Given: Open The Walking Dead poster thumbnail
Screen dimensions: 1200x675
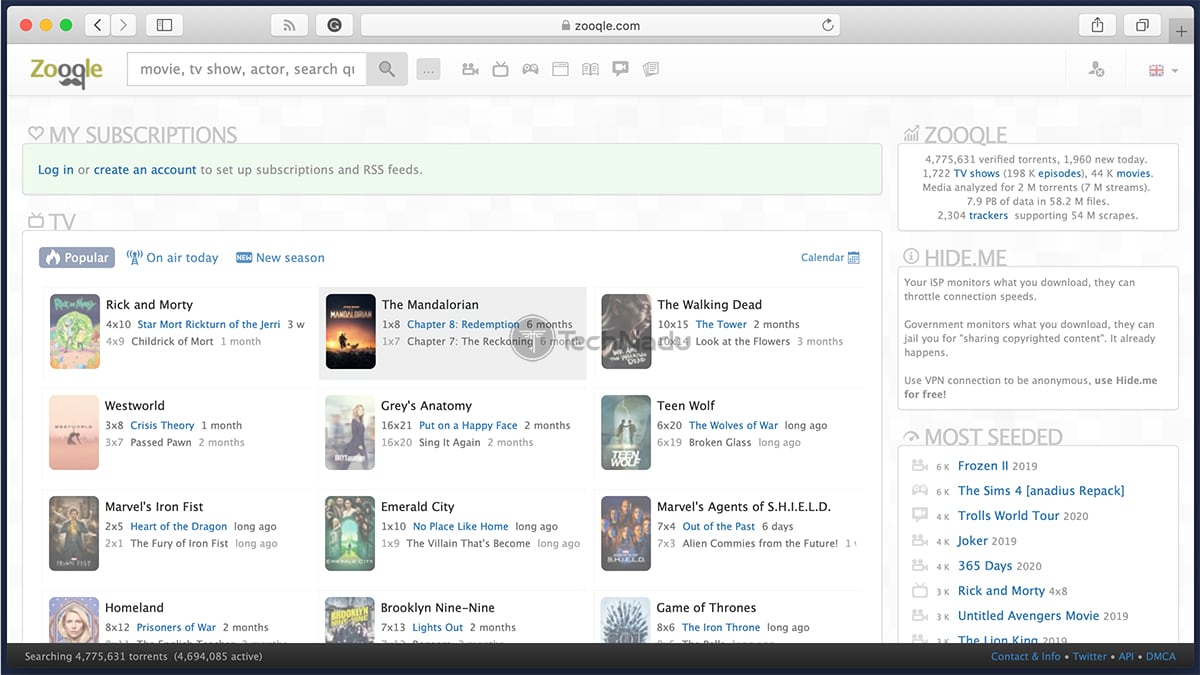Looking at the screenshot, I should coord(626,331).
